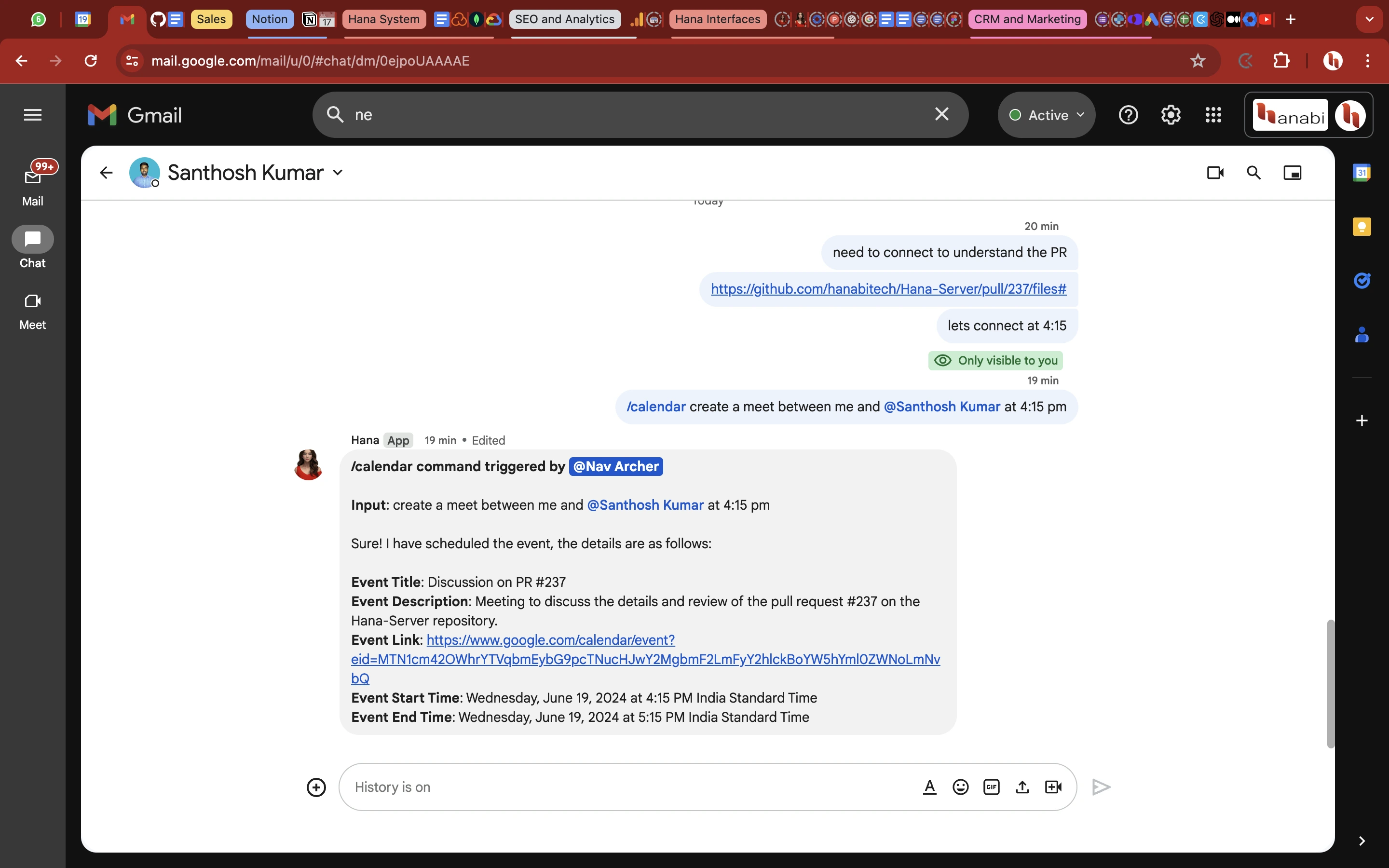
Task: Expand the Active status dropdown
Action: [1047, 115]
